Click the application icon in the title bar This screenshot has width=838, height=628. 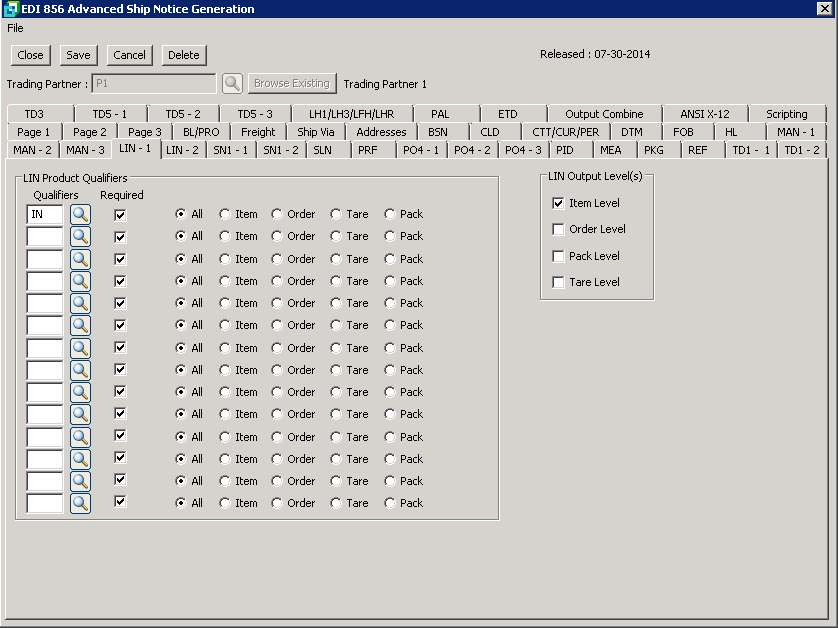pyautogui.click(x=11, y=9)
